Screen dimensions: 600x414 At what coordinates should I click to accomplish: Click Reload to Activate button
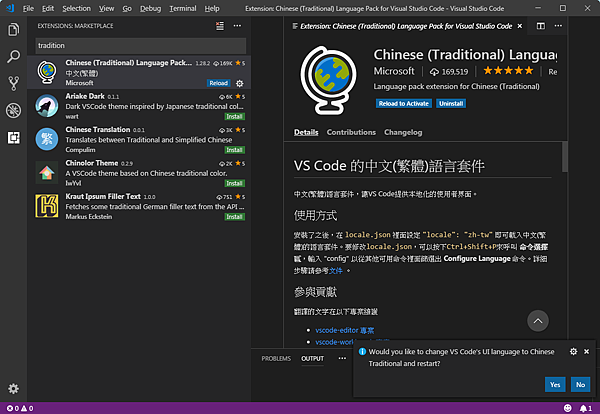(x=404, y=103)
